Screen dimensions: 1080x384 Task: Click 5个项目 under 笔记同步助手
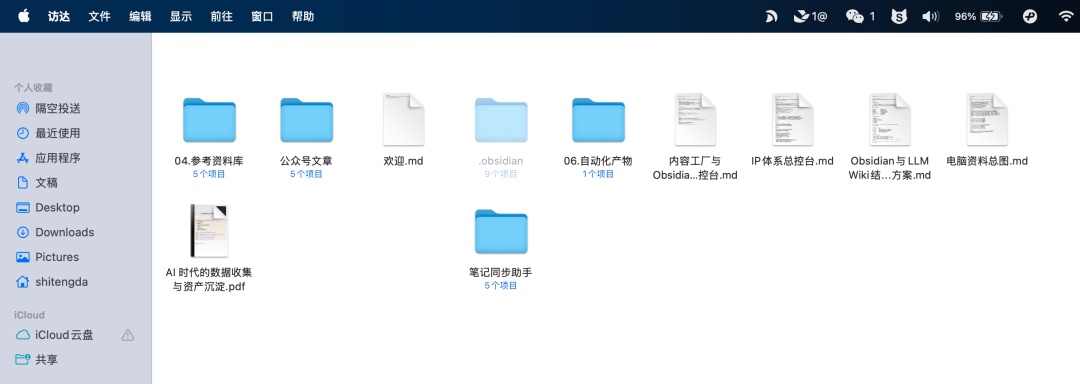point(501,286)
